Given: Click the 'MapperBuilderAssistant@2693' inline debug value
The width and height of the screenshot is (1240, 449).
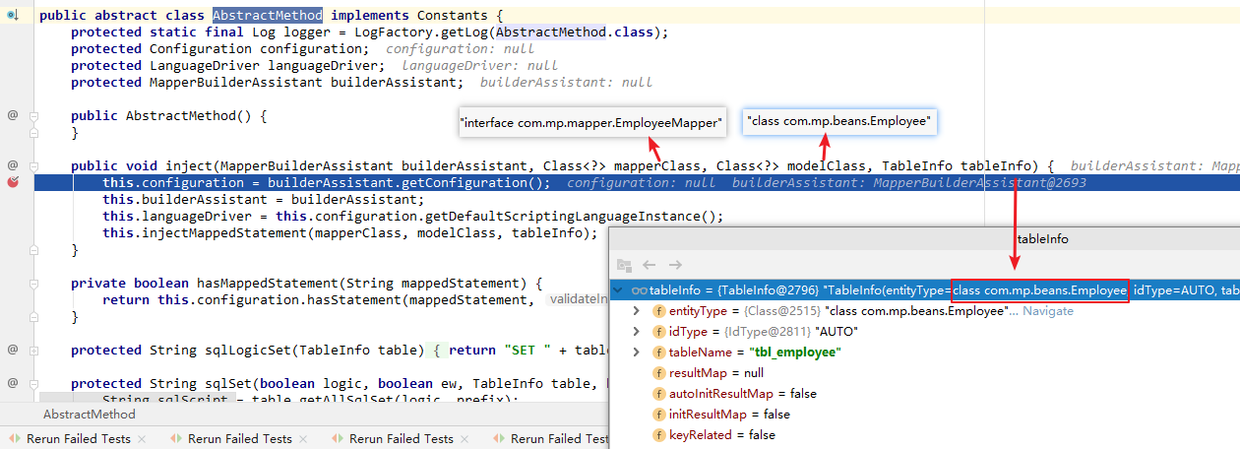Looking at the screenshot, I should coord(980,183).
